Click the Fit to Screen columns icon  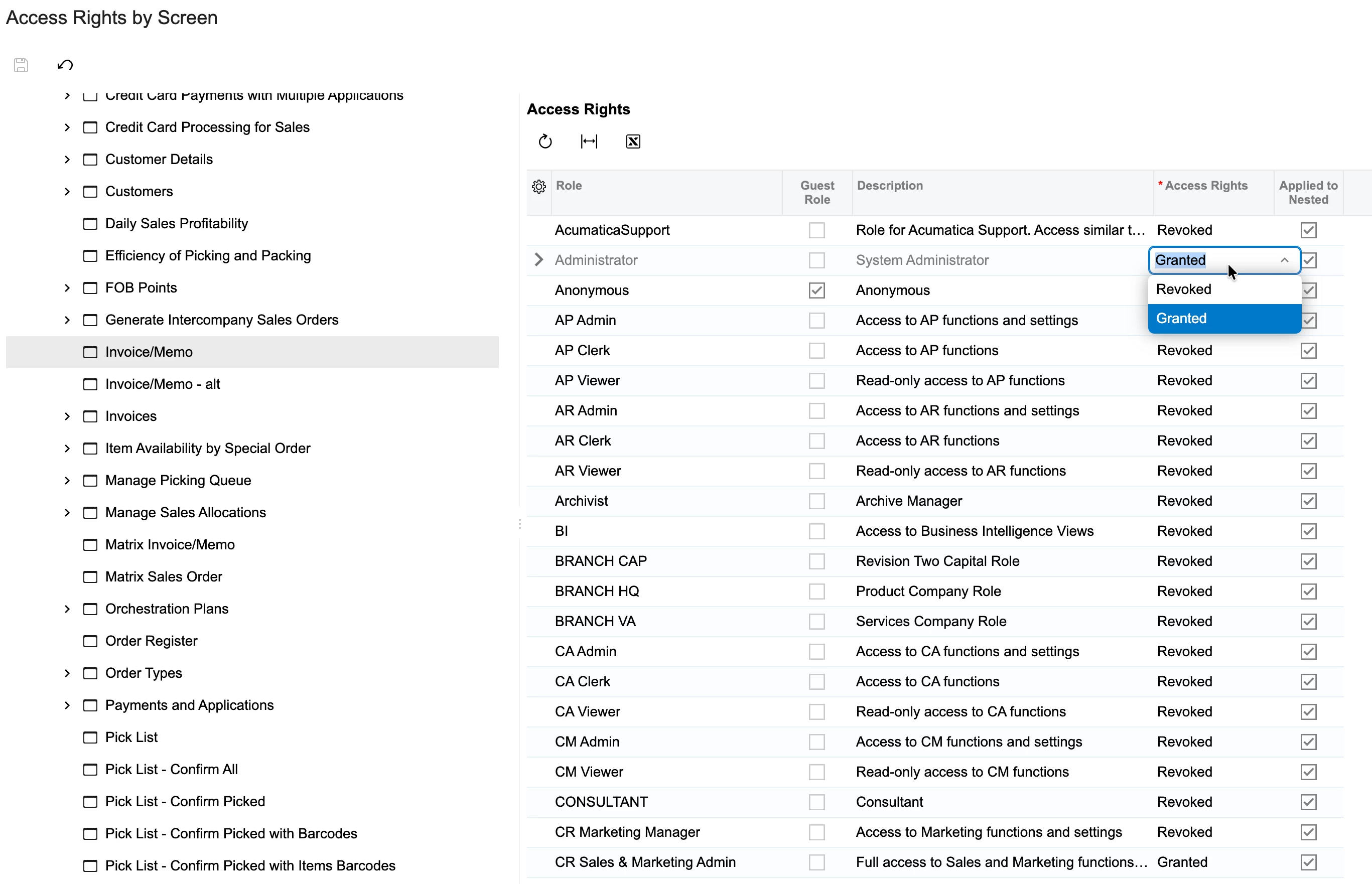point(589,141)
